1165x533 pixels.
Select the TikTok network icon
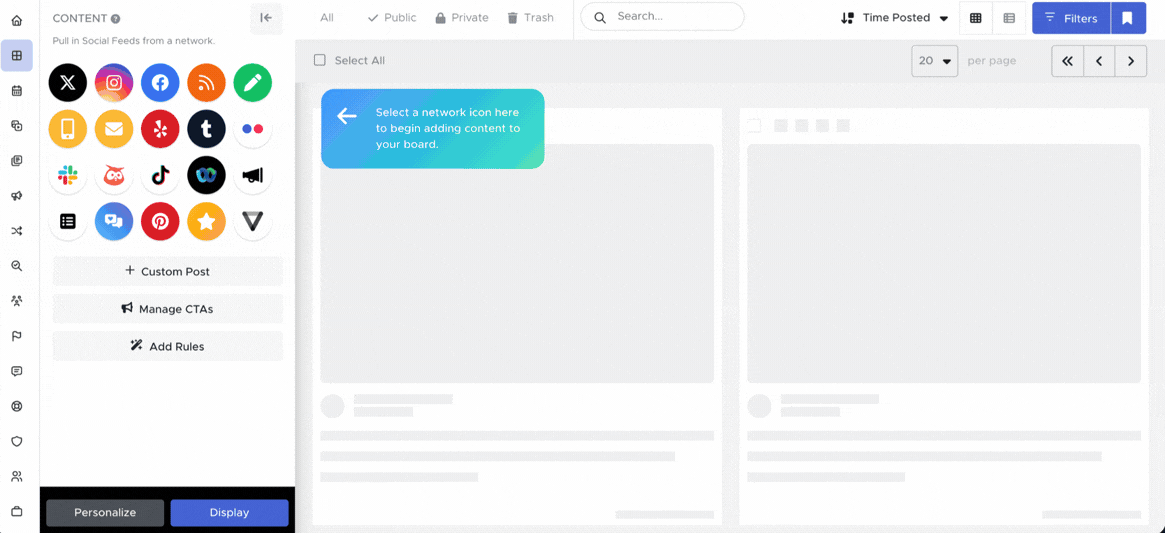[x=160, y=175]
